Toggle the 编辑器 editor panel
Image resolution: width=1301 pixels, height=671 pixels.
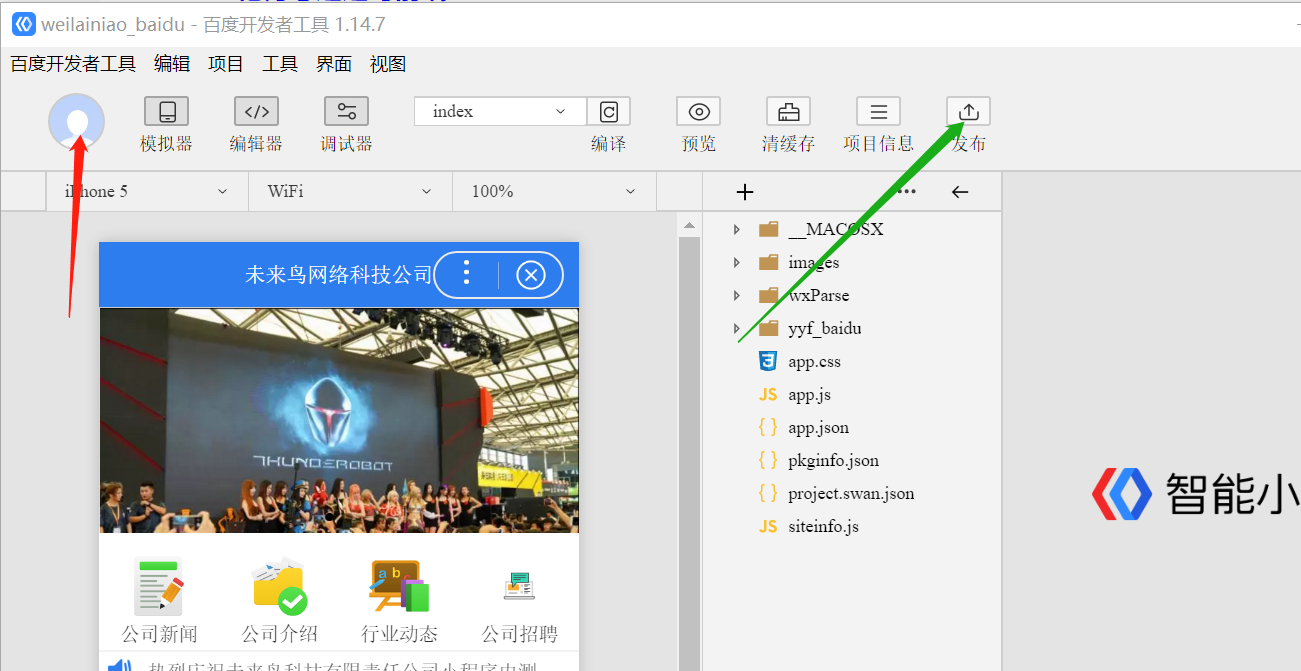(x=256, y=112)
